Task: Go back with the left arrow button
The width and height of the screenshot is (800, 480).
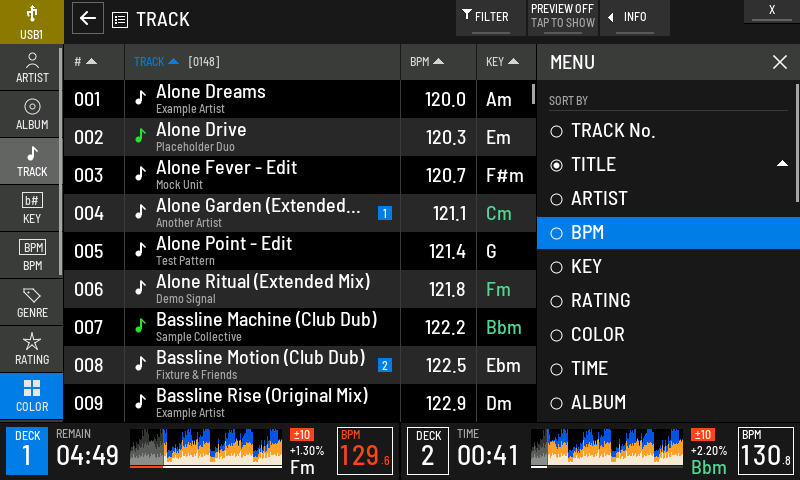Action: coord(88,18)
